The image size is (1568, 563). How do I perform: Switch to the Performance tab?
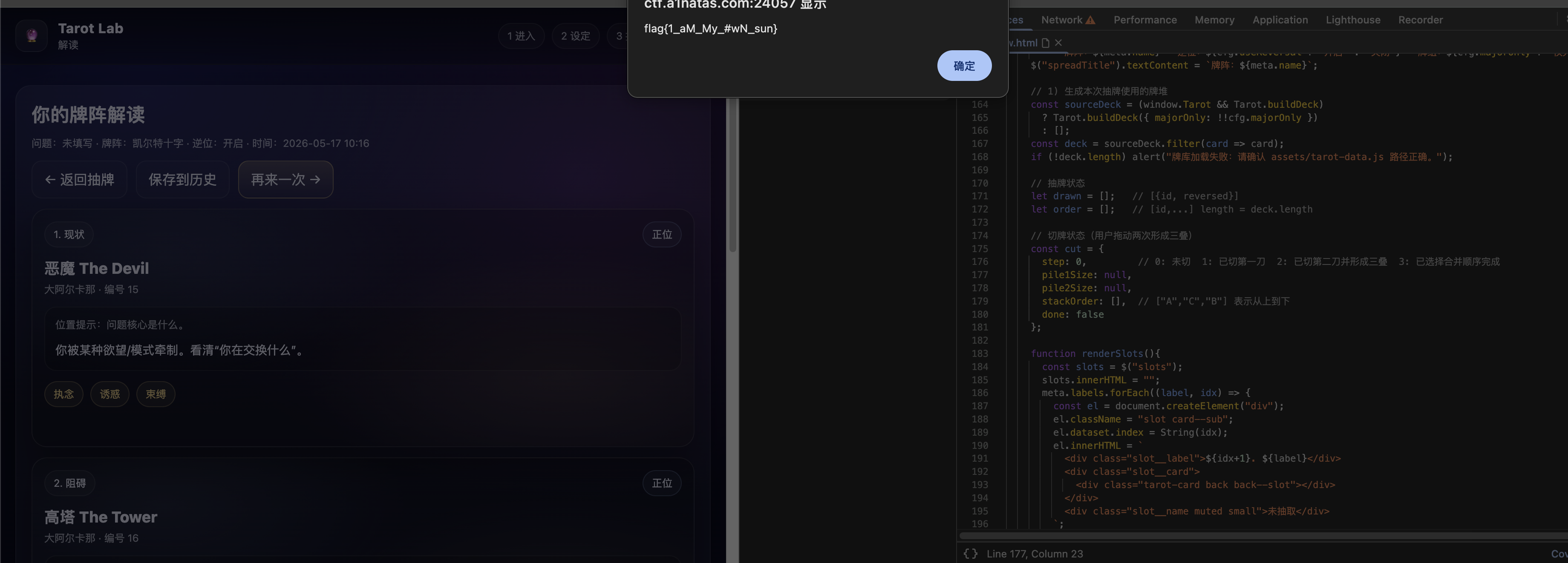pyautogui.click(x=1145, y=20)
